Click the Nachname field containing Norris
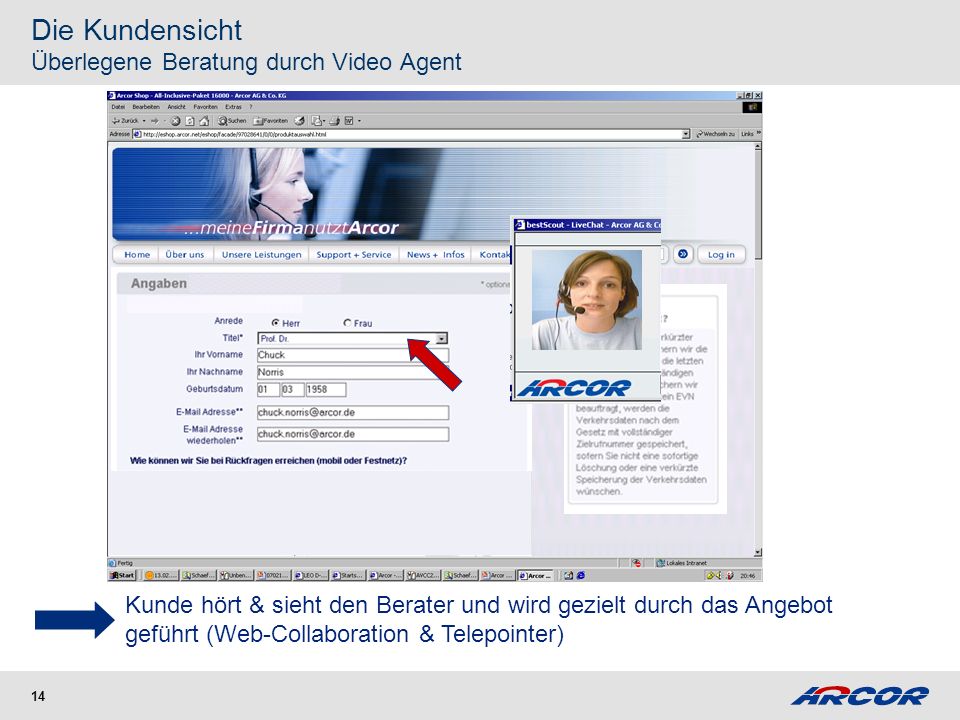The width and height of the screenshot is (960, 720). [x=353, y=372]
